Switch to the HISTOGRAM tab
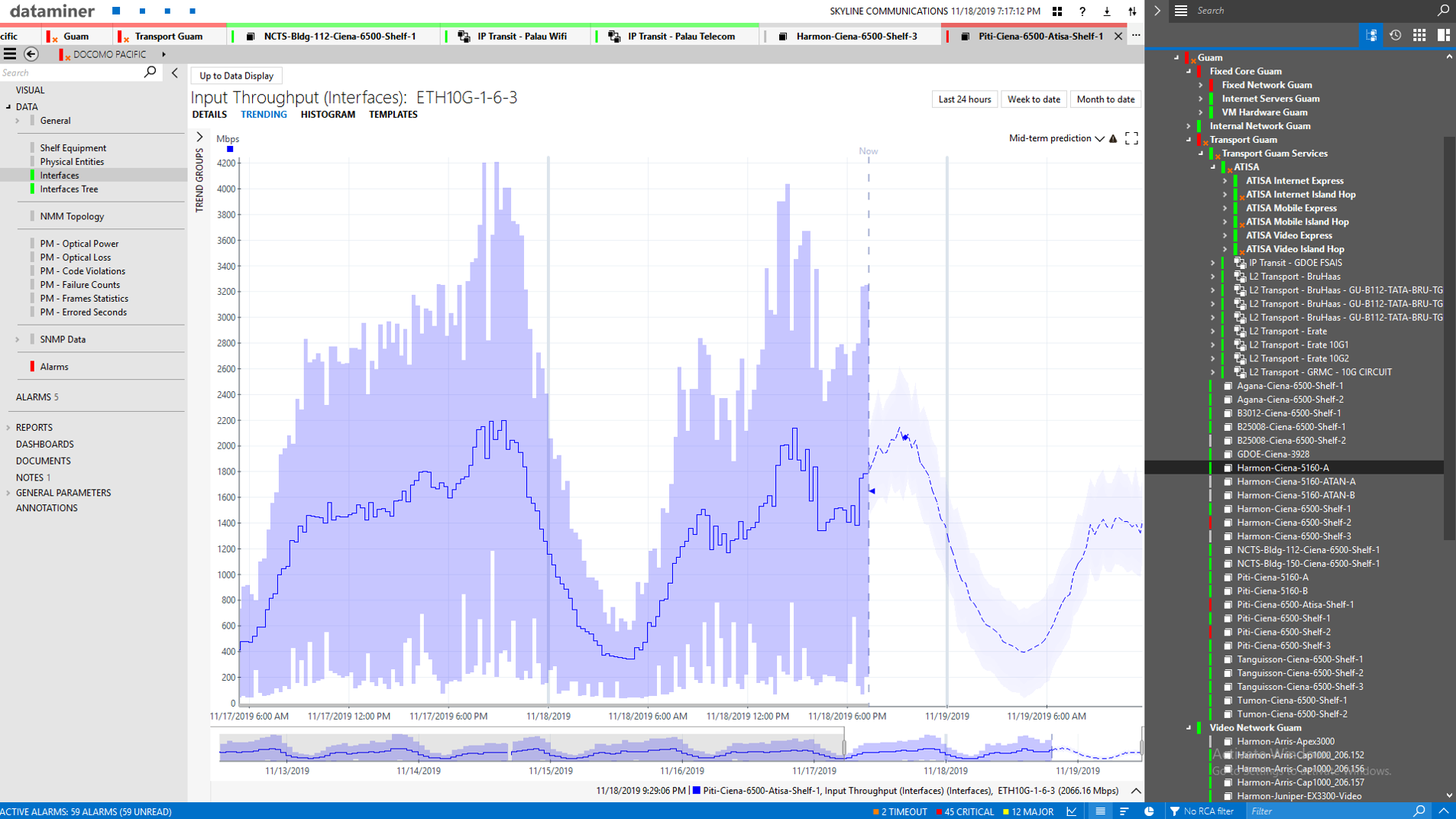 pos(328,115)
